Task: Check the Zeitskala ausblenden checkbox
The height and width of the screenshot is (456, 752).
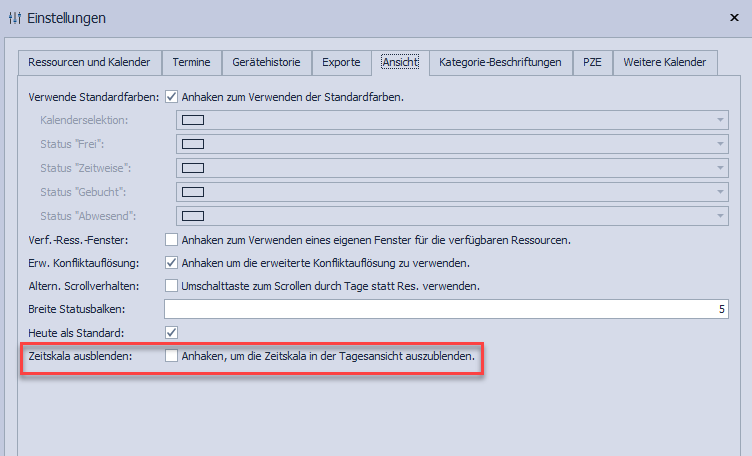Action: click(171, 355)
